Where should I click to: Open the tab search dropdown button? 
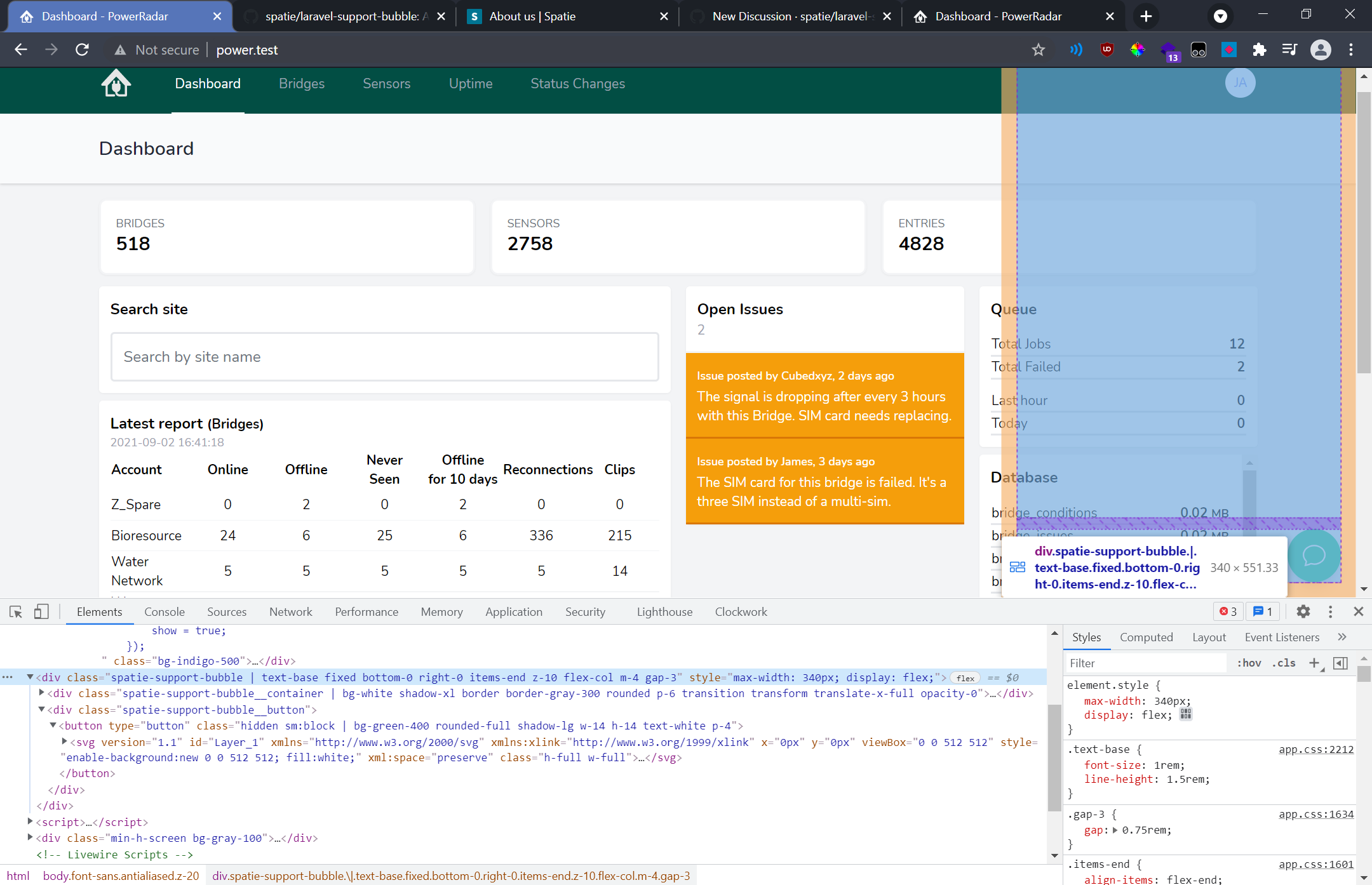pyautogui.click(x=1220, y=17)
